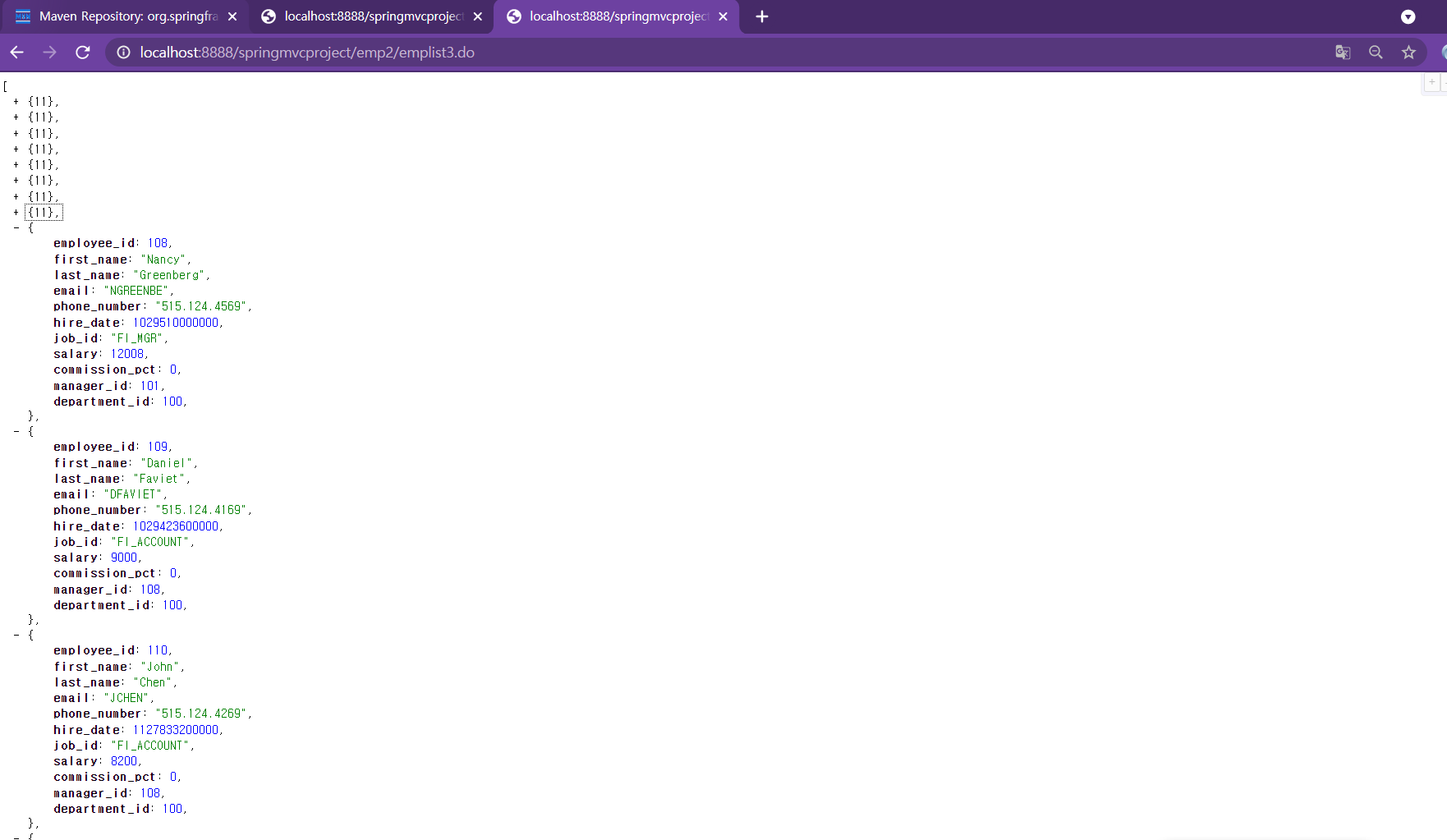
Task: Click employee_id value 110
Action: click(158, 650)
